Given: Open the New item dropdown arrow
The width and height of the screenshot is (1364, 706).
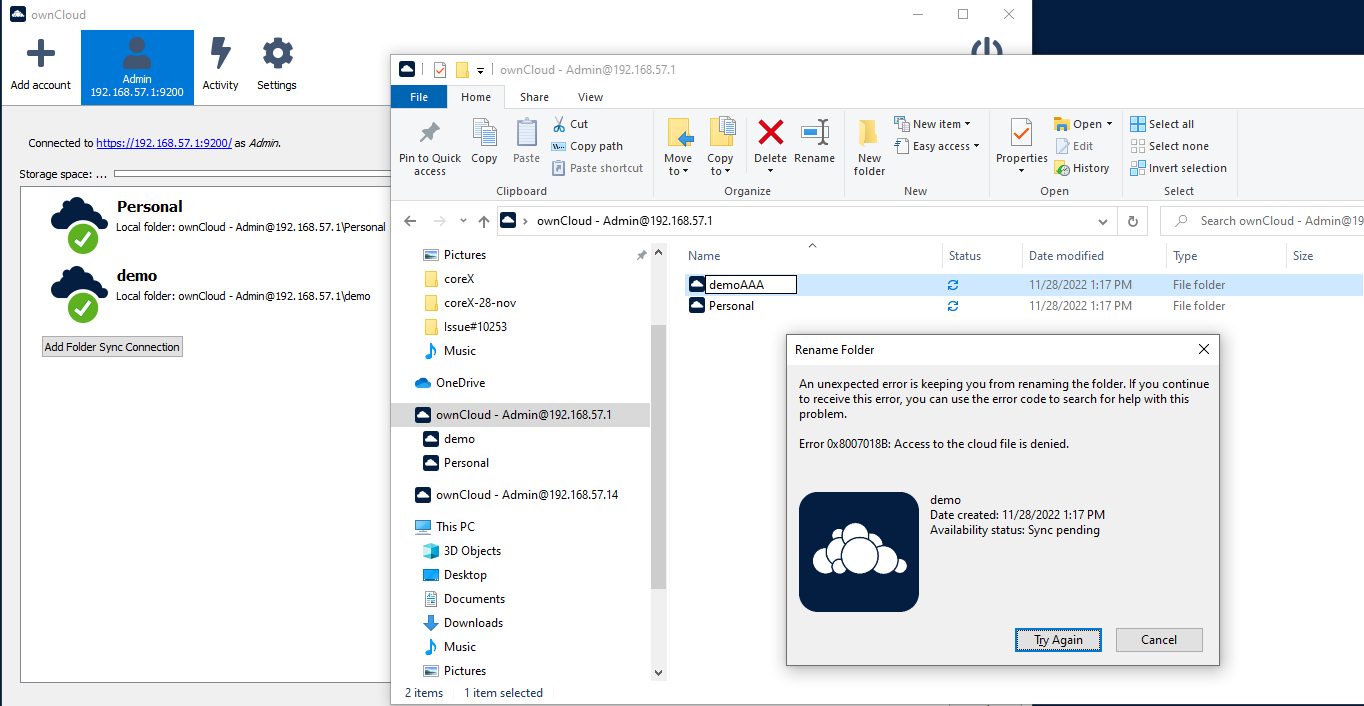Looking at the screenshot, I should click(x=965, y=122).
